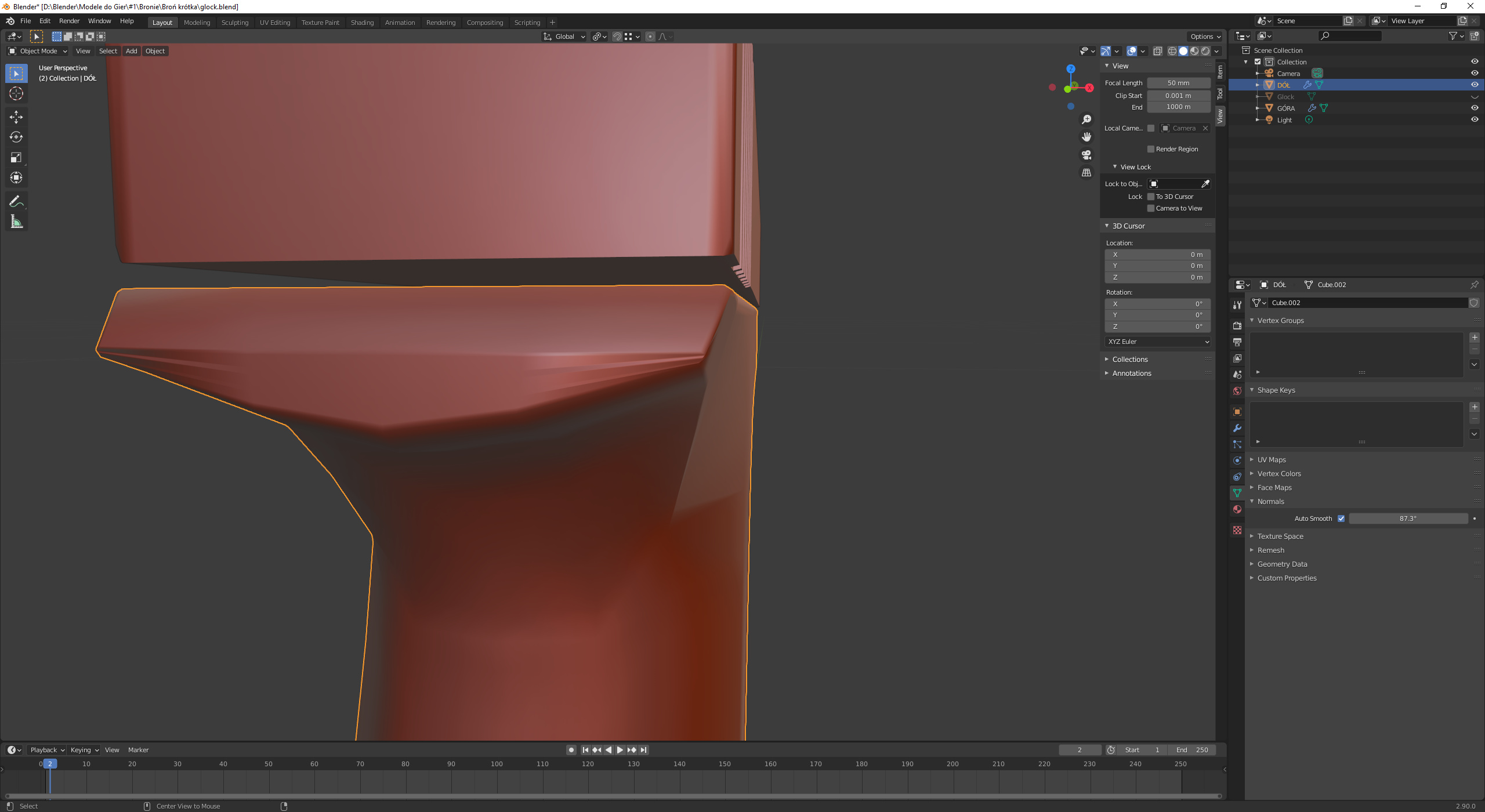Open the Modifier properties wrench tab
This screenshot has width=1485, height=812.
coord(1237,428)
